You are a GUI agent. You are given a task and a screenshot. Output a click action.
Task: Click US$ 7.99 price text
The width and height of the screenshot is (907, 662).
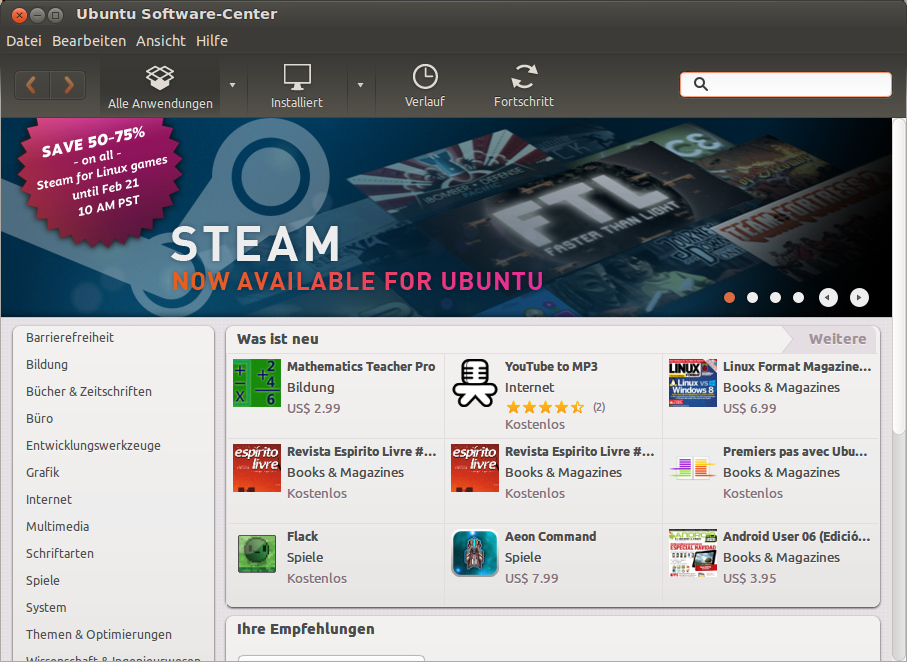tap(532, 579)
